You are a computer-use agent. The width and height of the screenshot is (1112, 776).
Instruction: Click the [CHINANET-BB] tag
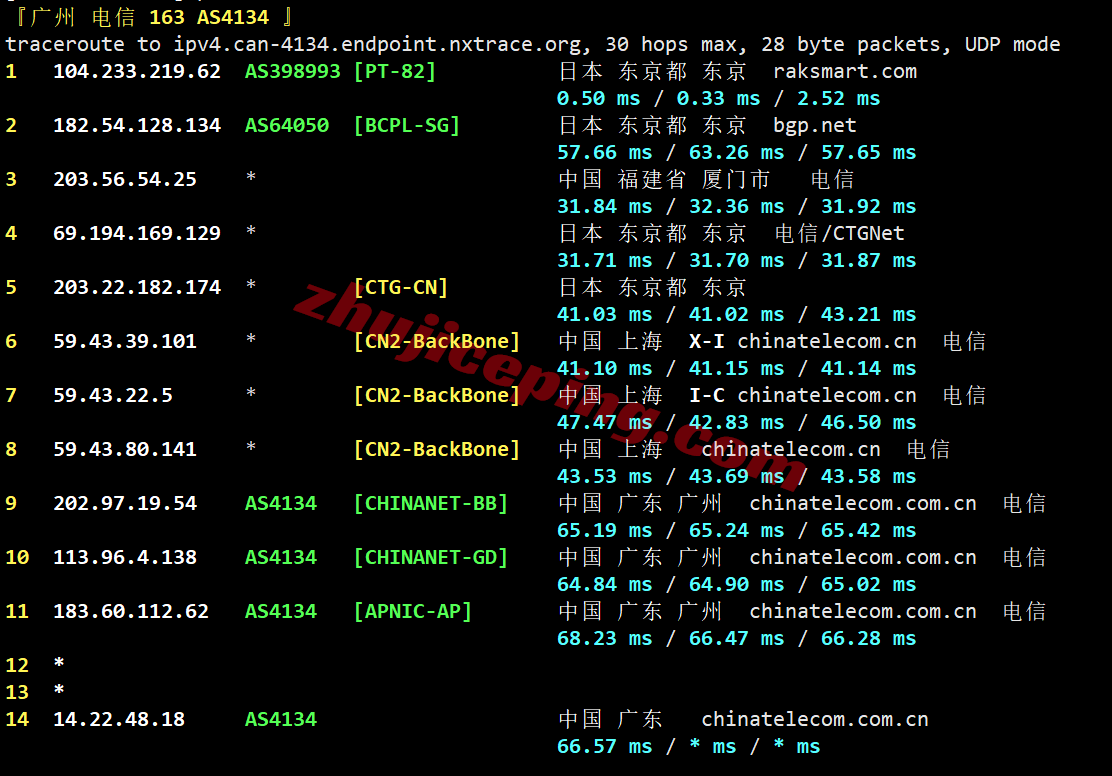[430, 504]
